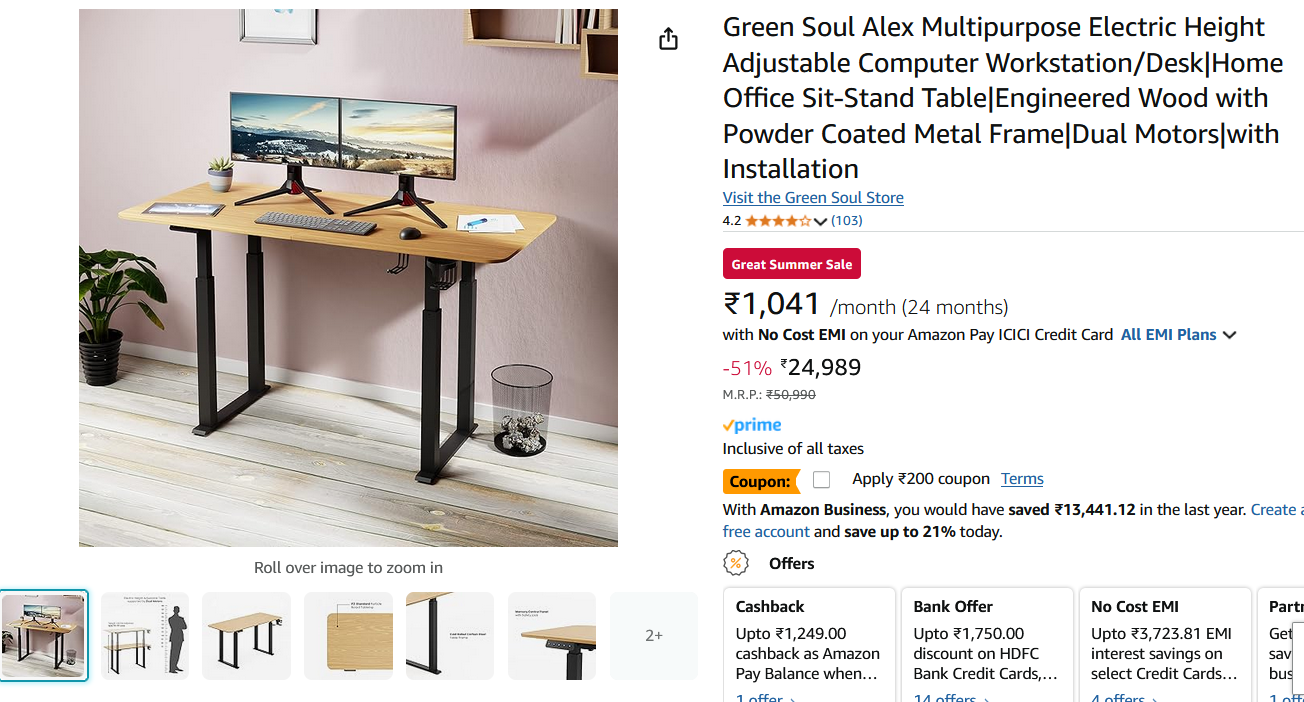The height and width of the screenshot is (702, 1304).
Task: Open coupon Terms link
Action: point(1022,479)
